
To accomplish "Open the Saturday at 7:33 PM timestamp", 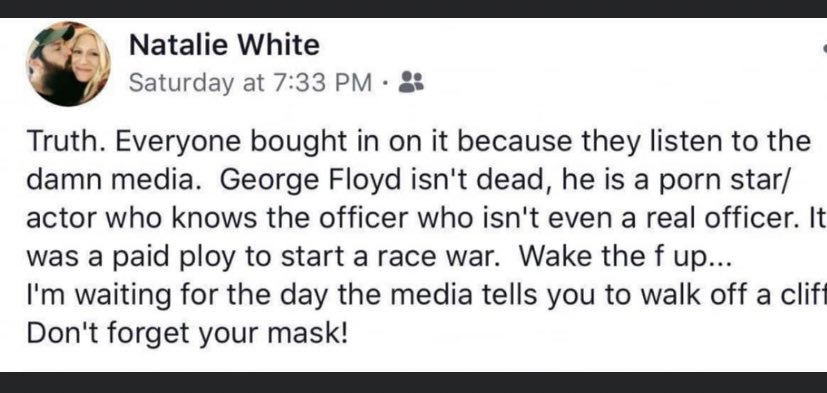I will [251, 83].
